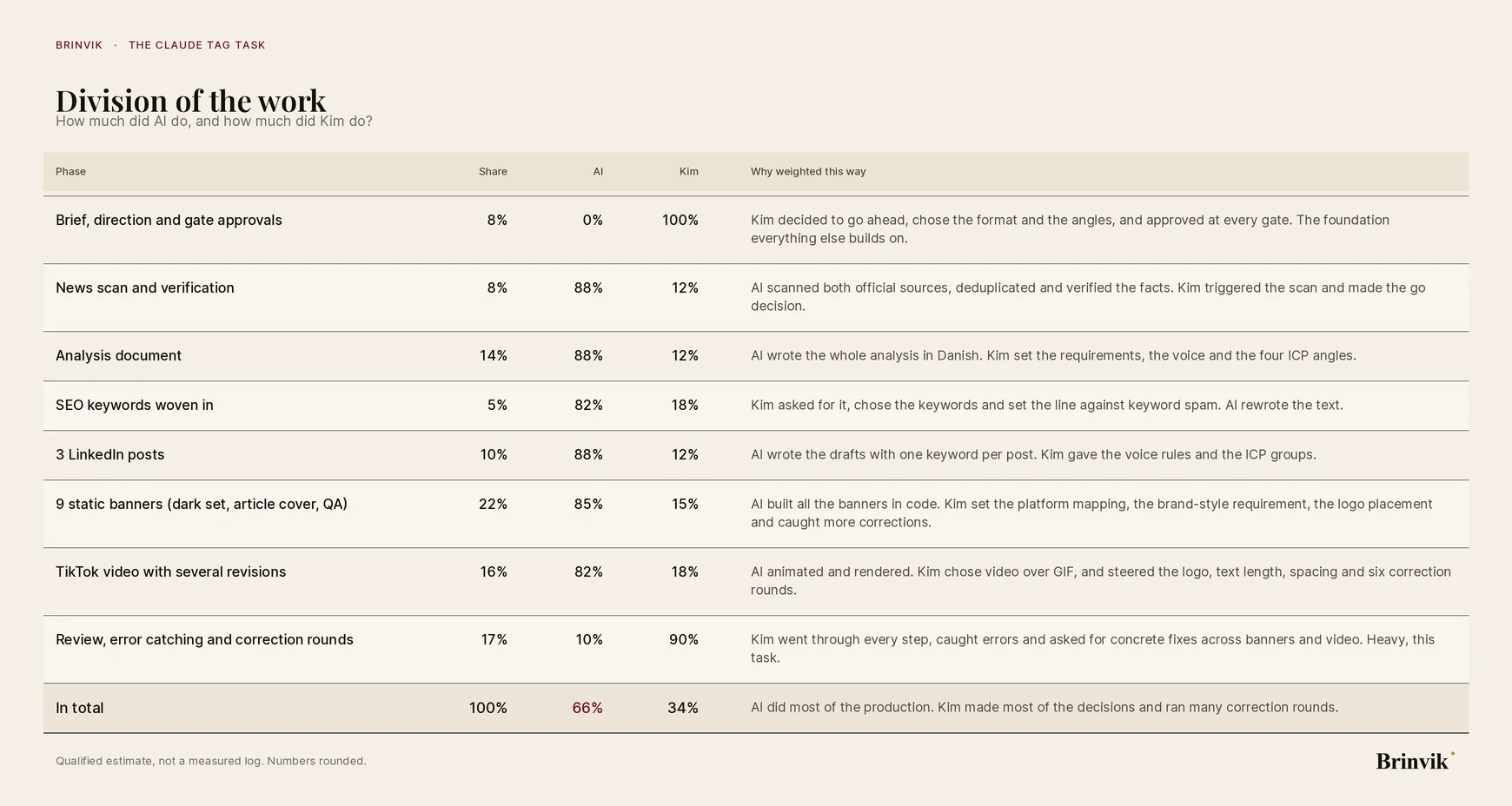This screenshot has width=1512, height=806.
Task: Click the In total row label
Action: tap(79, 708)
